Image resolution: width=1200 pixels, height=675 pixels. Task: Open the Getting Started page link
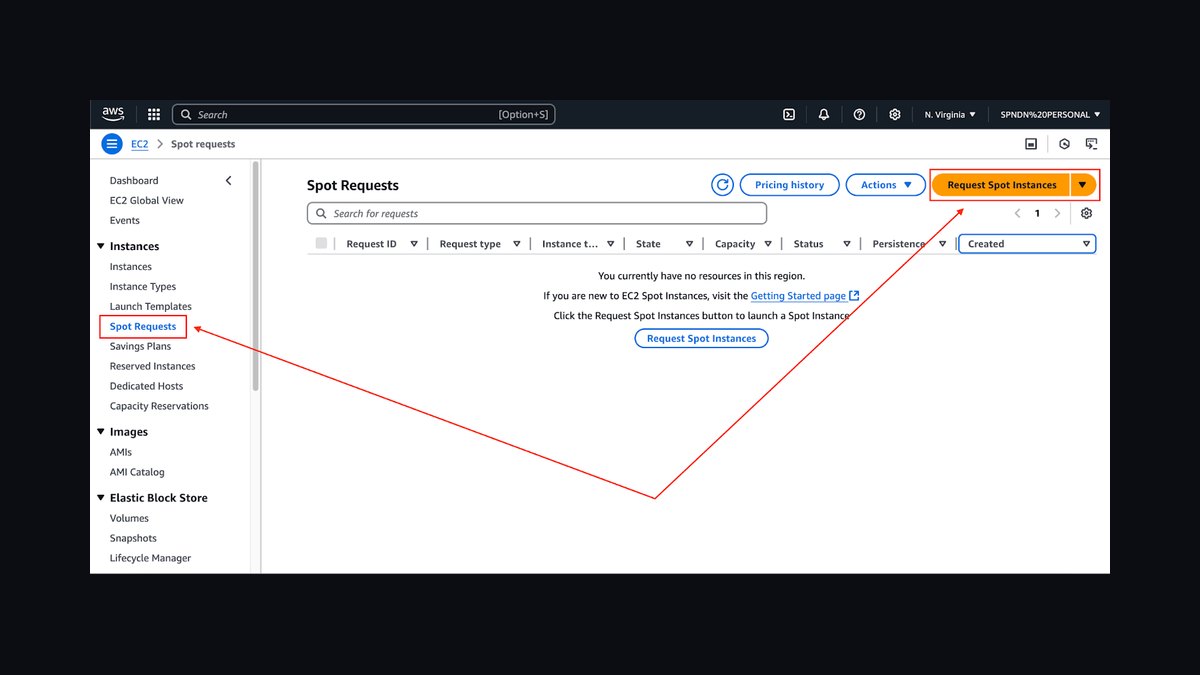pos(798,296)
